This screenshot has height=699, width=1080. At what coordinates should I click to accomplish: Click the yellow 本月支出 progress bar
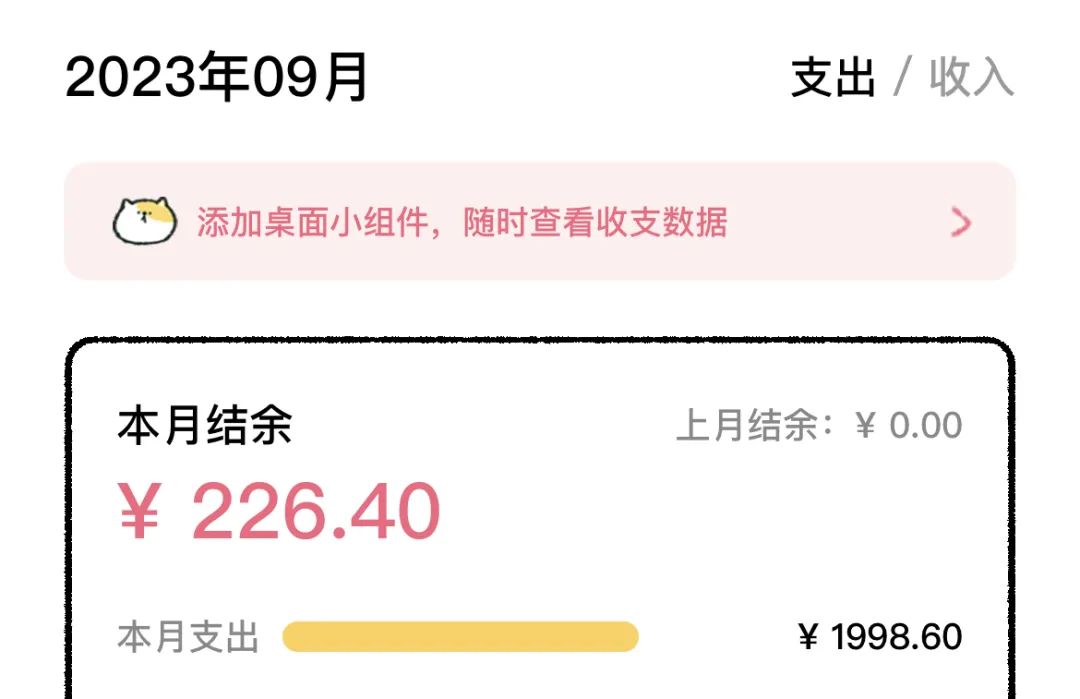coord(460,636)
